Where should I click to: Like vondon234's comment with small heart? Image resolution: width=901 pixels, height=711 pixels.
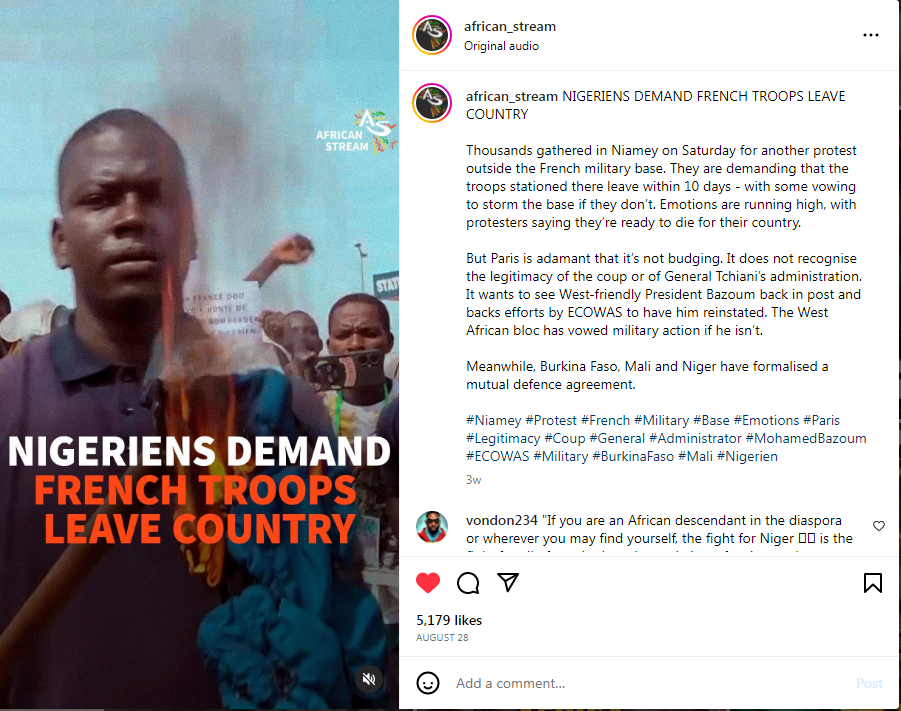[879, 526]
